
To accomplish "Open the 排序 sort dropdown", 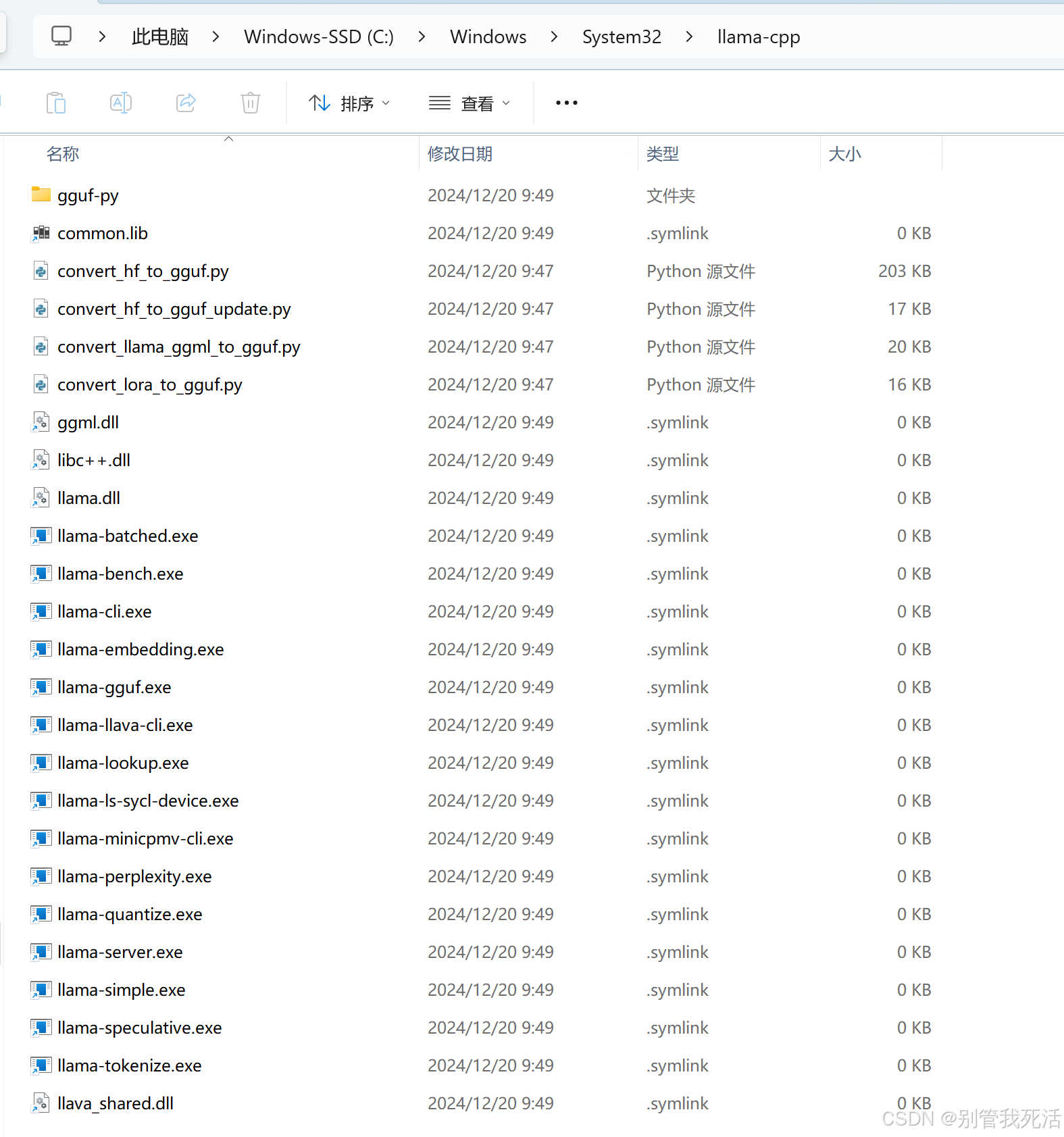I will coord(349,103).
